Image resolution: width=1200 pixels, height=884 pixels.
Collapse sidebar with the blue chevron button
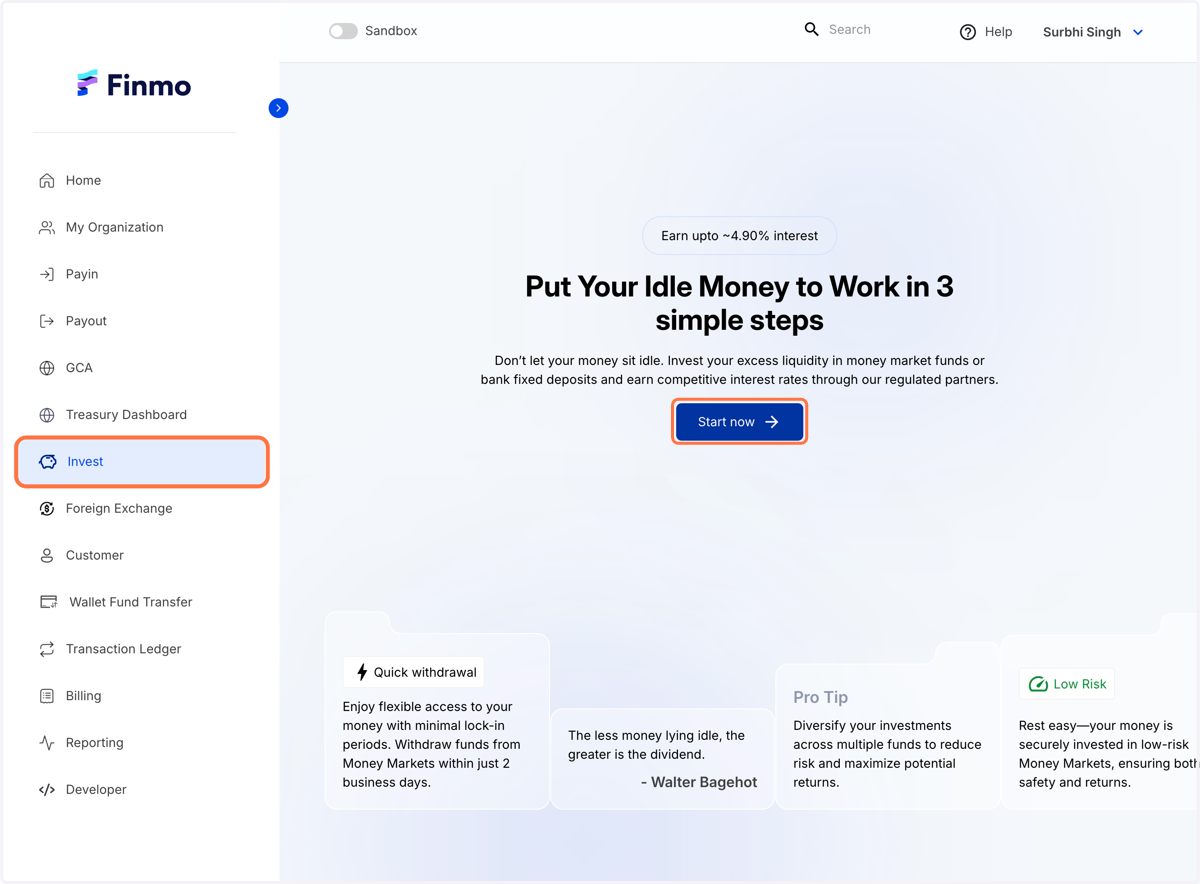[x=279, y=108]
